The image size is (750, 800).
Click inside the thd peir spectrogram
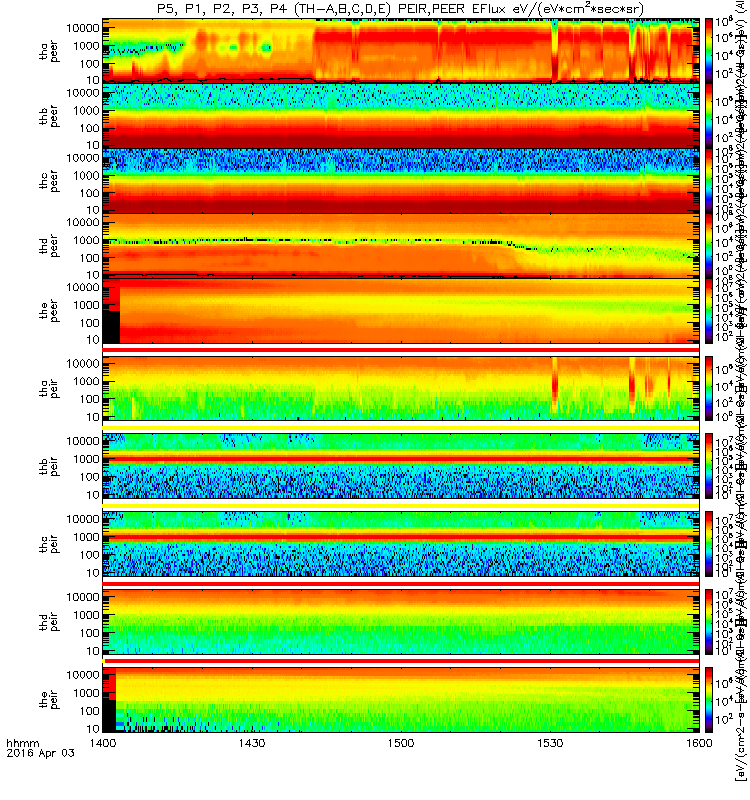pos(401,622)
